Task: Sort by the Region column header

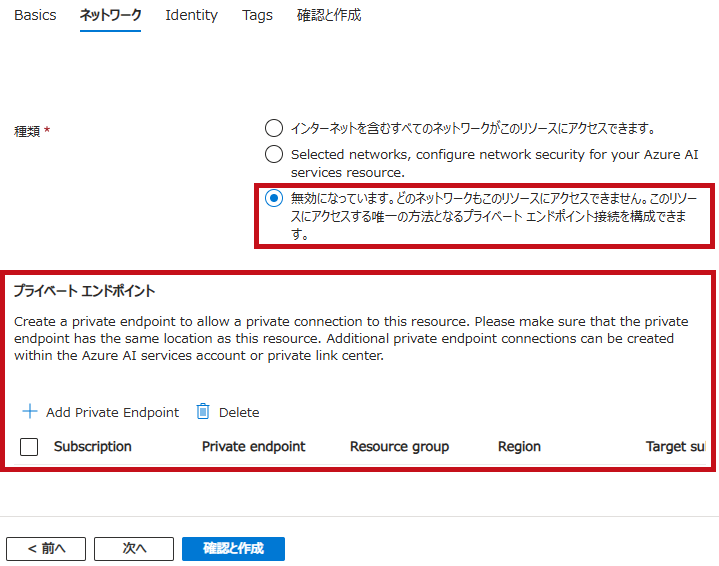Action: (x=519, y=447)
